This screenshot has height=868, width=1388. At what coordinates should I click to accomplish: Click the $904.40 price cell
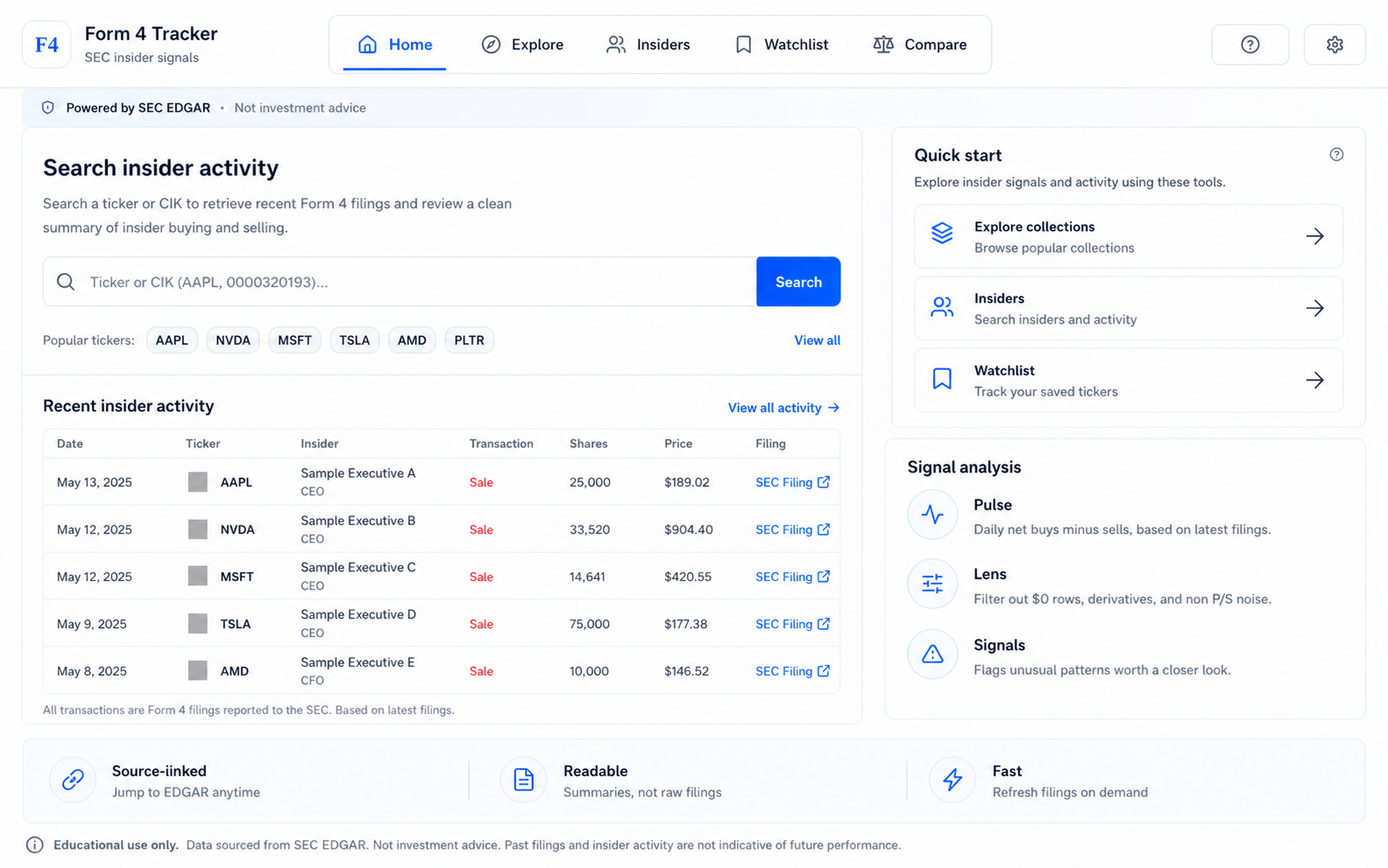tap(688, 529)
